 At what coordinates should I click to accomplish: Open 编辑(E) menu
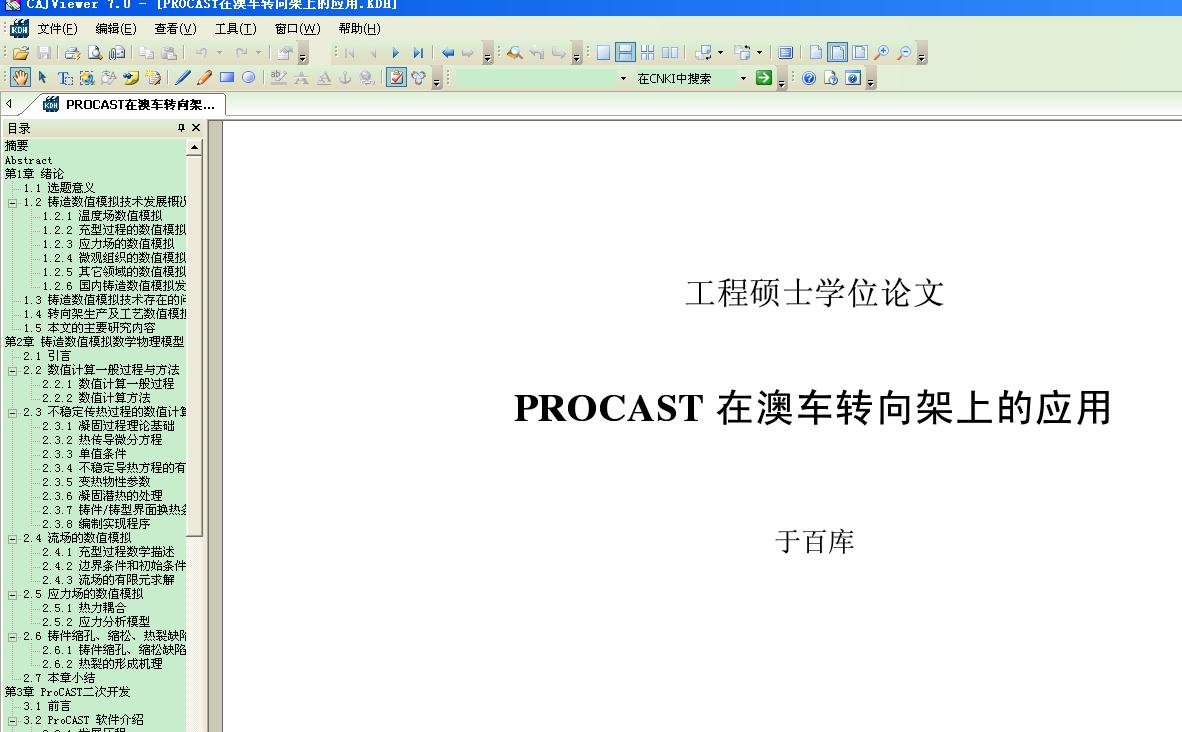pos(116,29)
